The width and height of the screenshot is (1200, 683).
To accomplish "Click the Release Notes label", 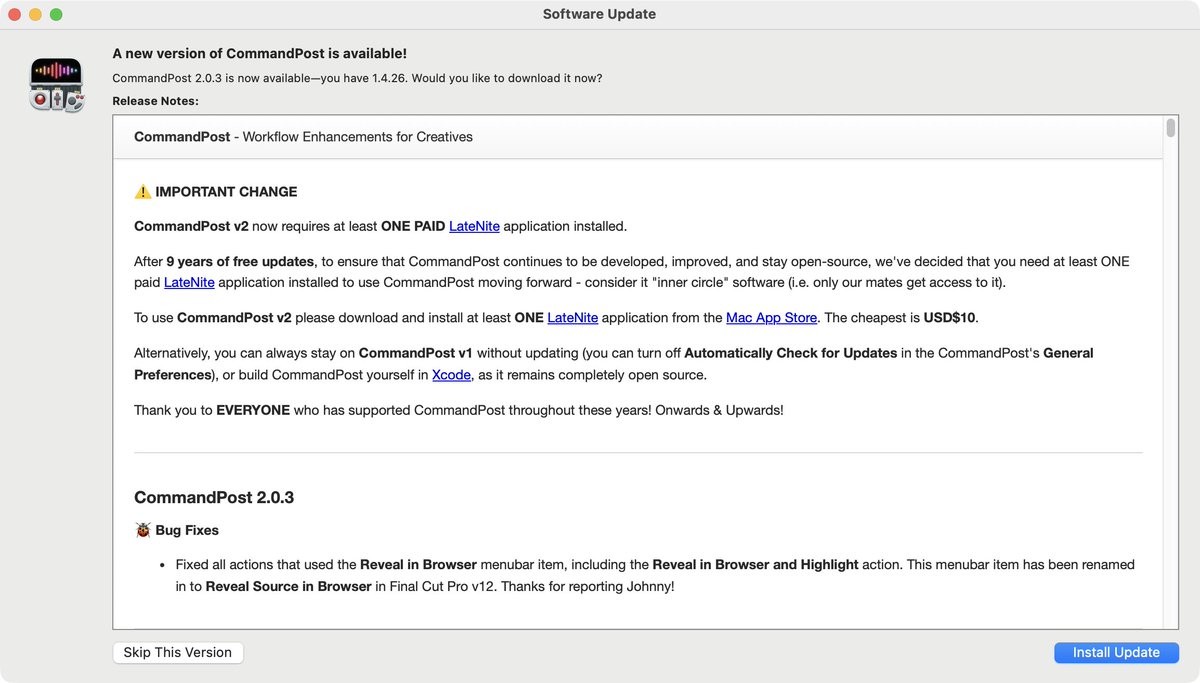I will click(x=155, y=101).
